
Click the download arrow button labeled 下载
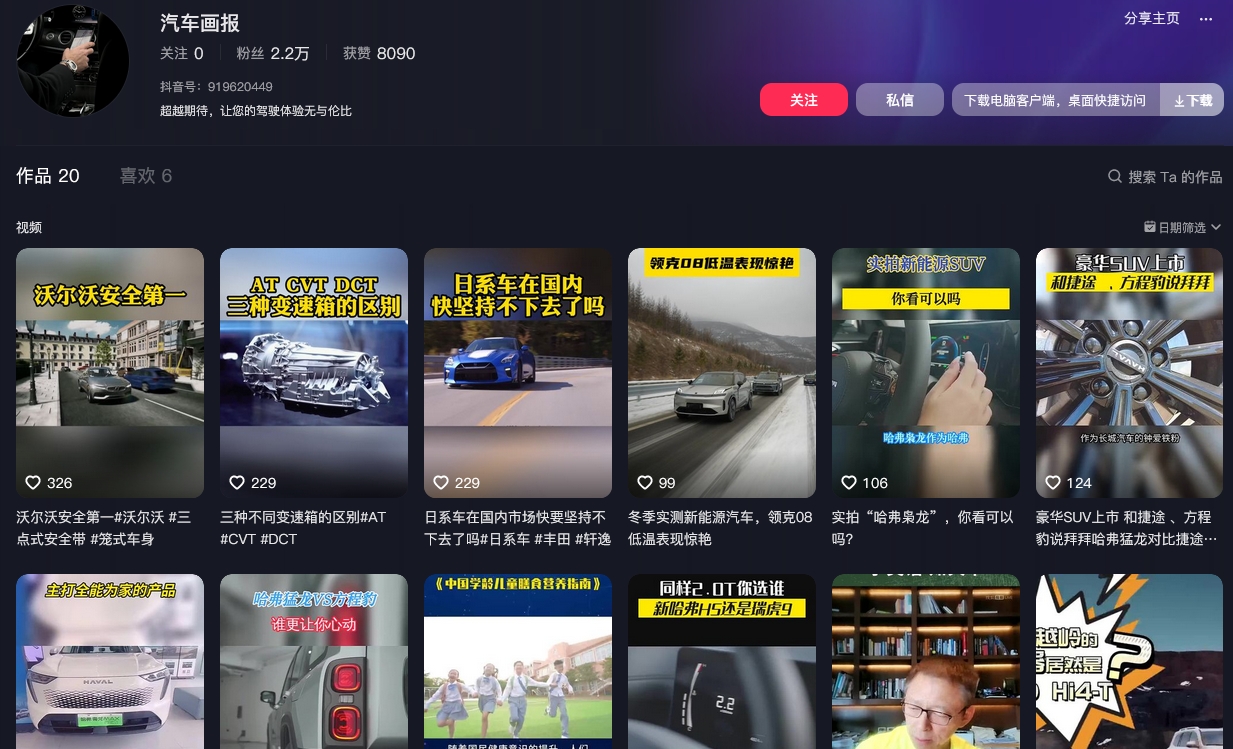(x=1192, y=100)
